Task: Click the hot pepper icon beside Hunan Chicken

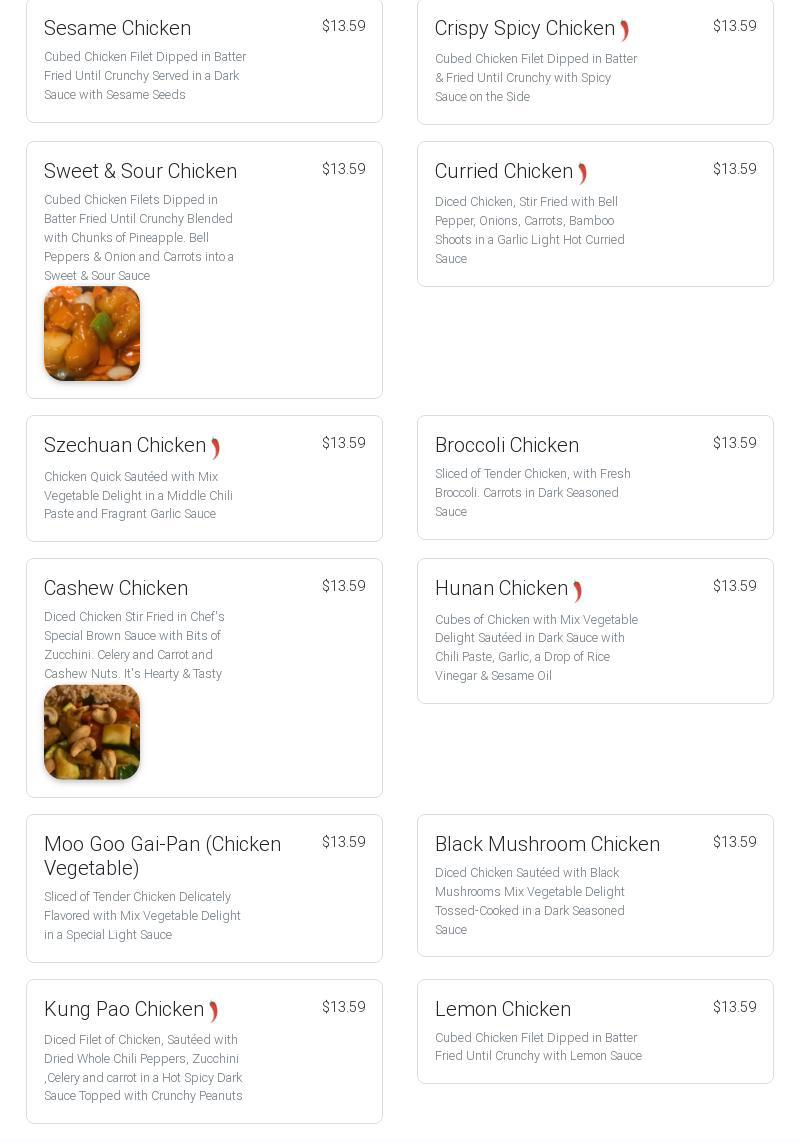Action: point(577,591)
